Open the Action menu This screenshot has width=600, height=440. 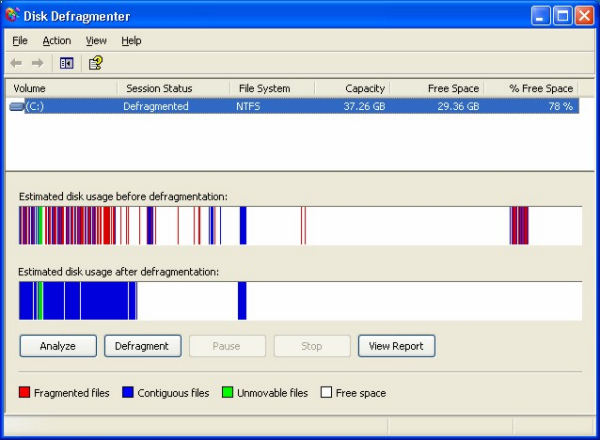(x=57, y=41)
